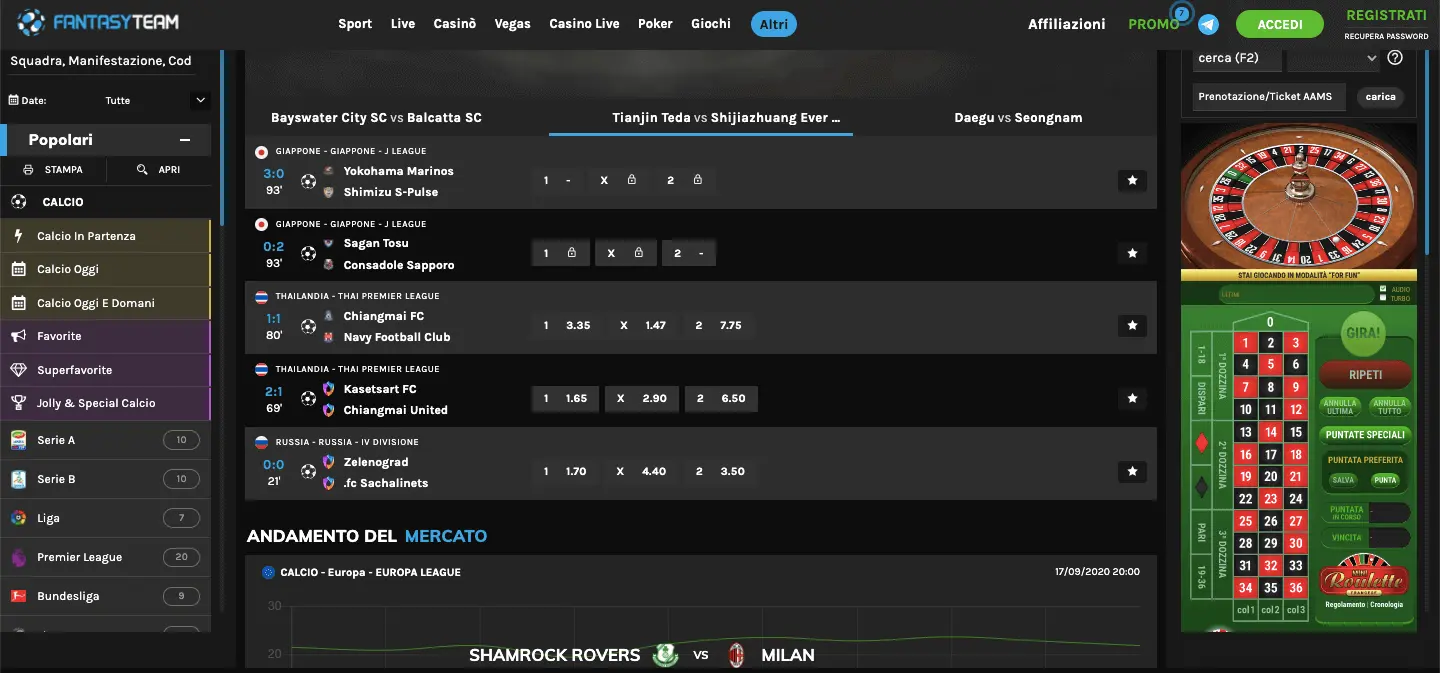Click Prenotazione/Ticket AAMS field
The width and height of the screenshot is (1440, 673).
[x=1268, y=97]
